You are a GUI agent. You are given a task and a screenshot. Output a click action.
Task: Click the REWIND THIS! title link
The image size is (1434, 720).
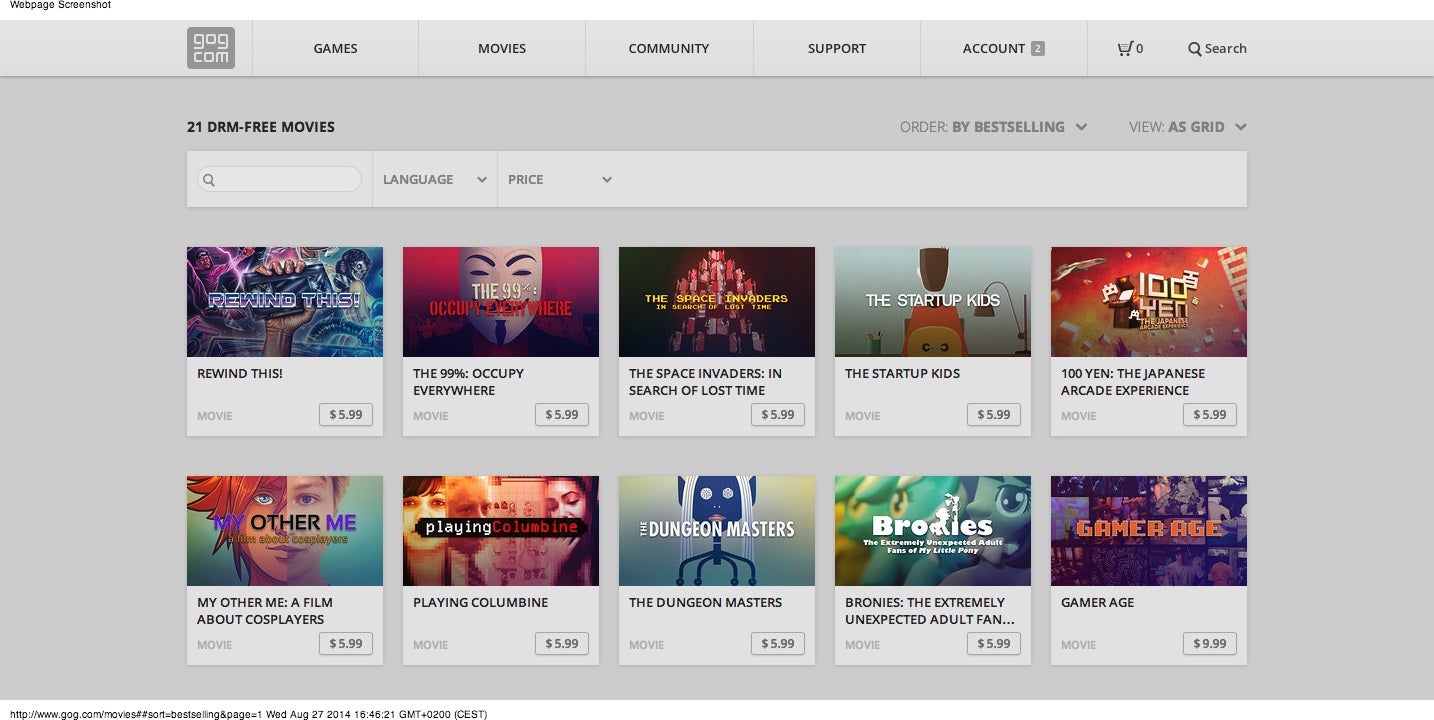click(x=240, y=374)
